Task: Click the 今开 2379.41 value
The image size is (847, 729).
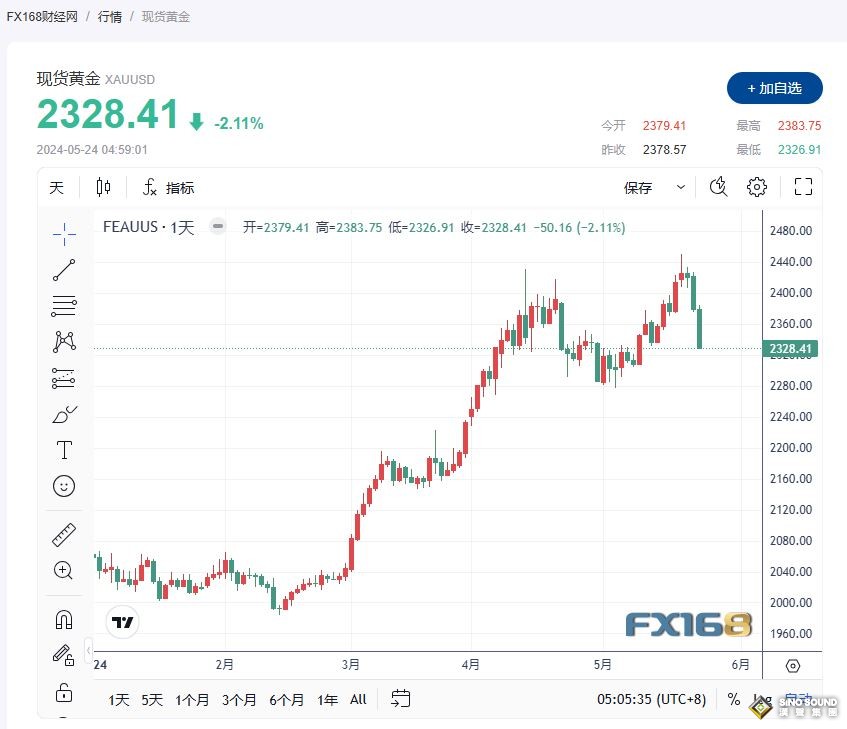Action: click(x=664, y=126)
